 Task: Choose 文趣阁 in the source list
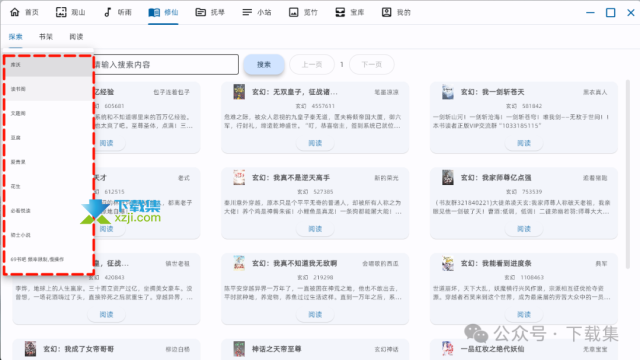pyautogui.click(x=49, y=113)
